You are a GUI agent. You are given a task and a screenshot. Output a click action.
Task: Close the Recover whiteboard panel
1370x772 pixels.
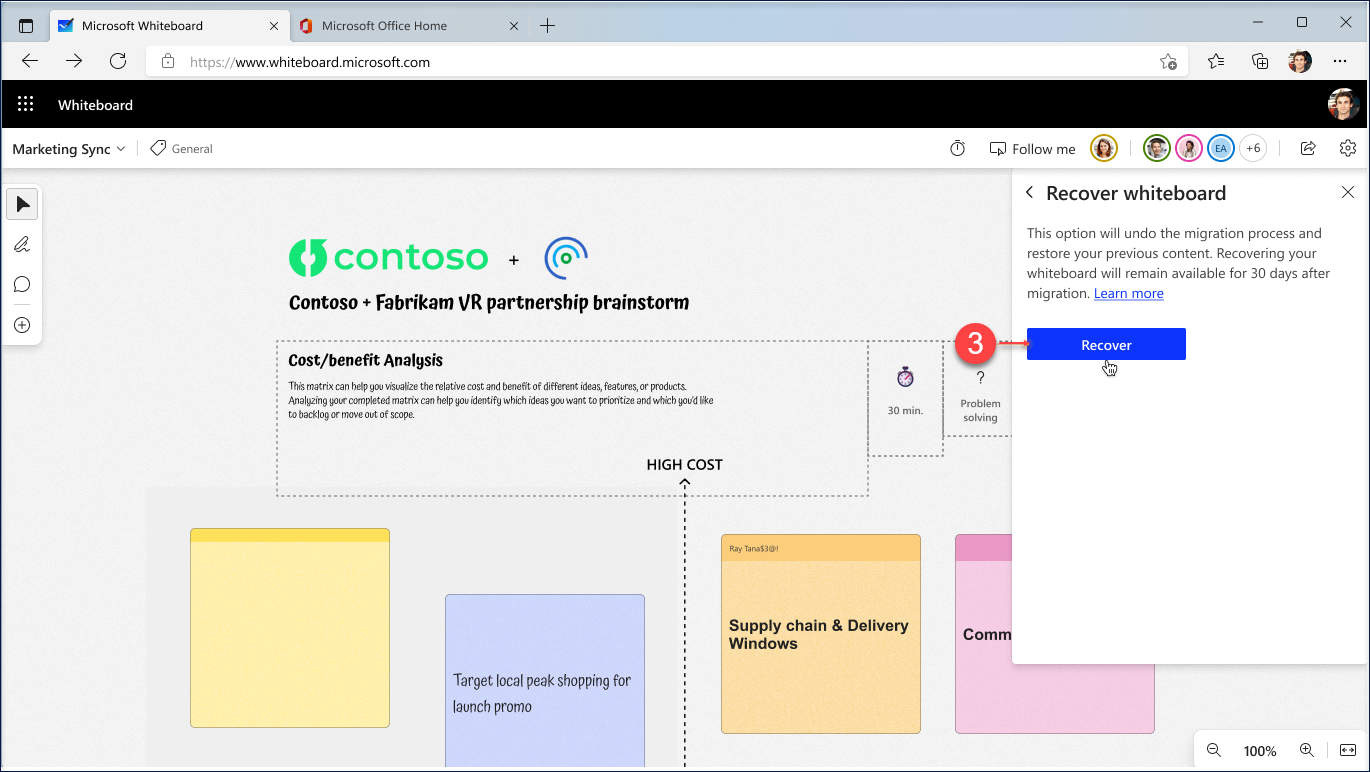click(x=1347, y=193)
